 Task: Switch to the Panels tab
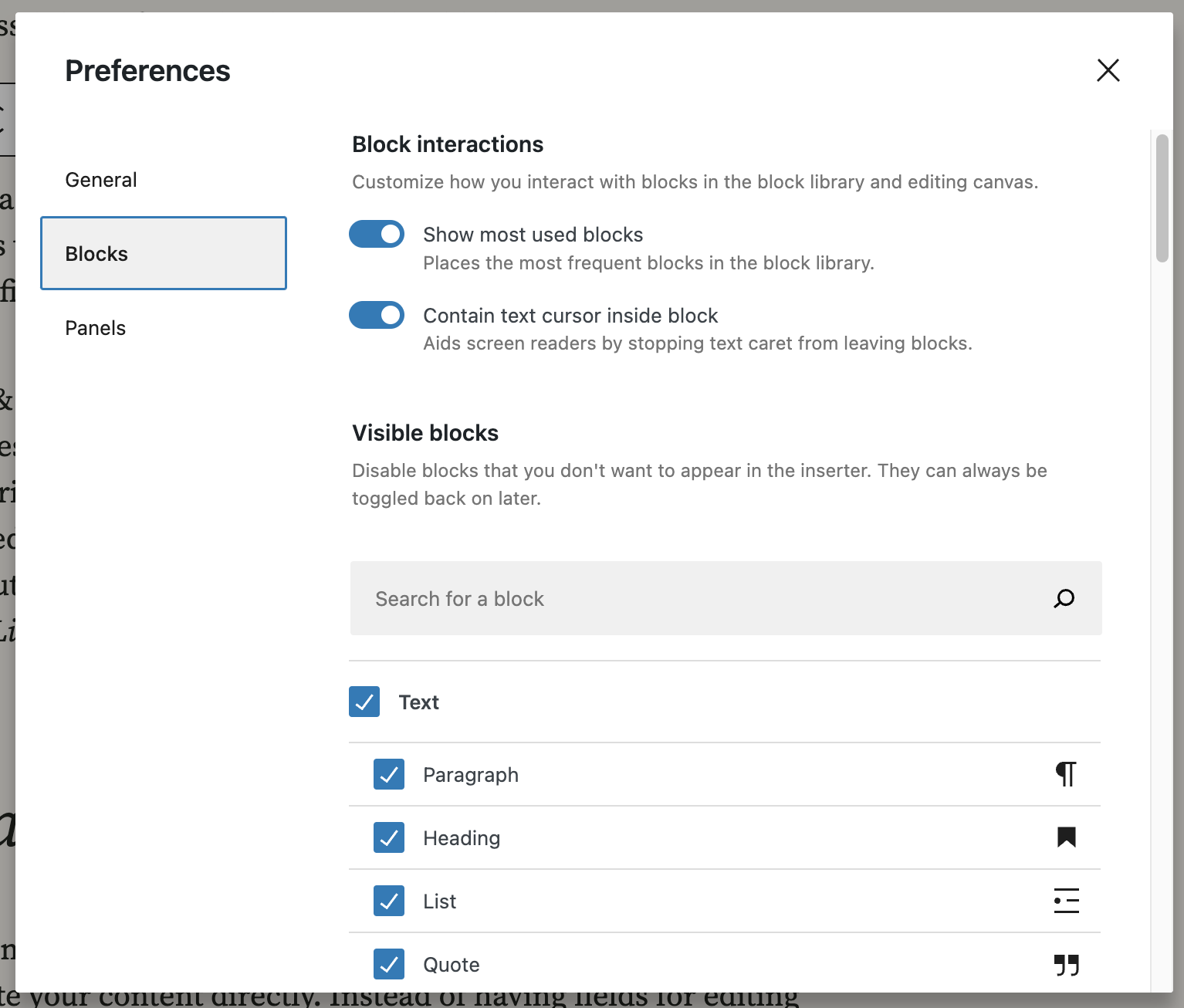coord(164,328)
